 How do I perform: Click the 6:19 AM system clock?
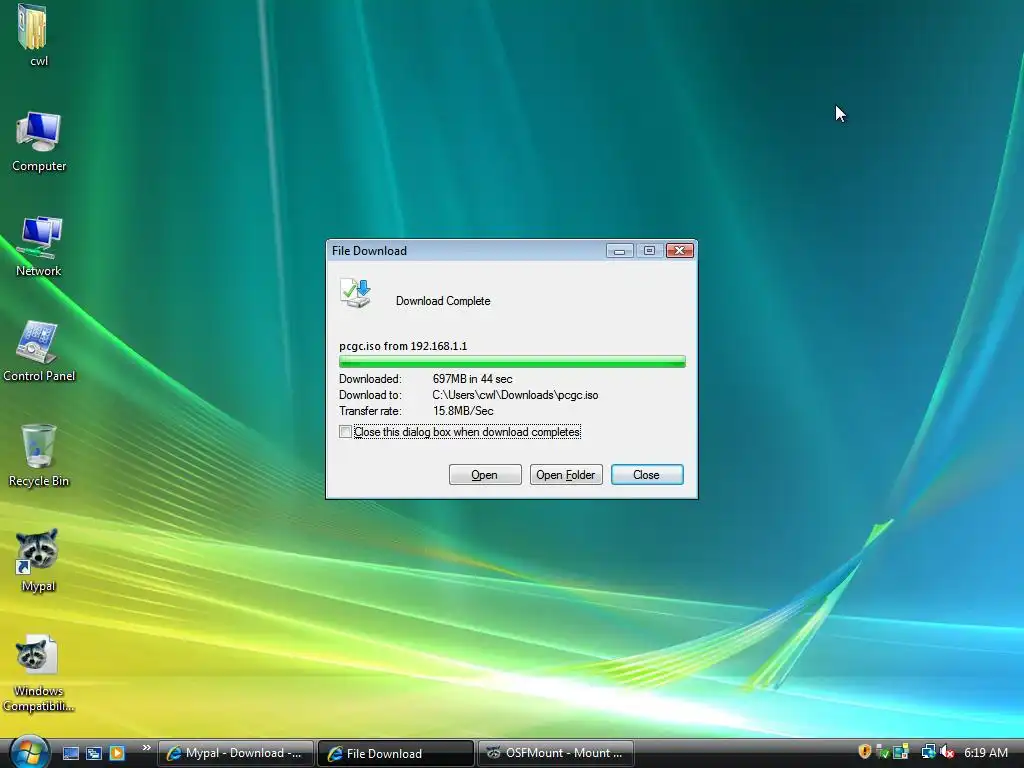985,753
